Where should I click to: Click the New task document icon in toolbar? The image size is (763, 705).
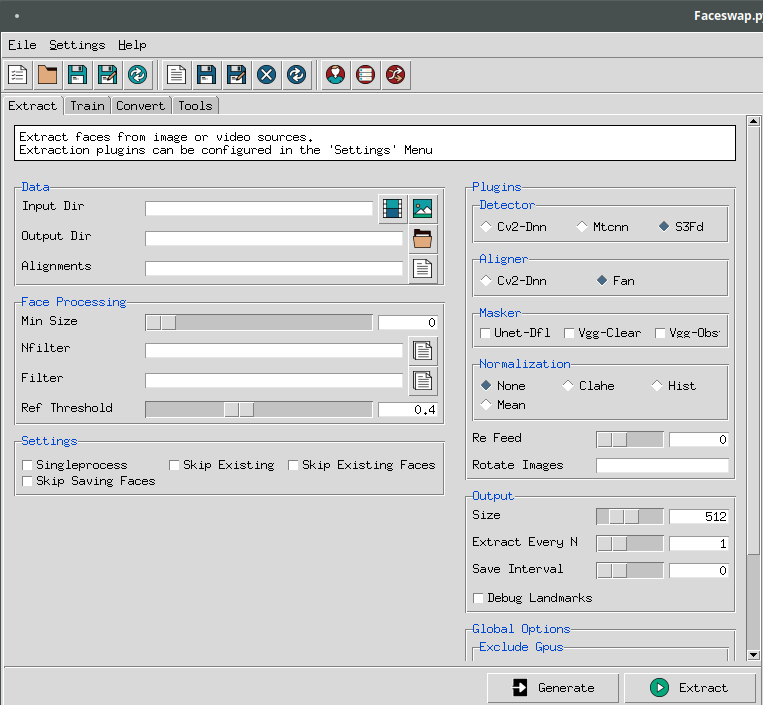pyautogui.click(x=176, y=75)
